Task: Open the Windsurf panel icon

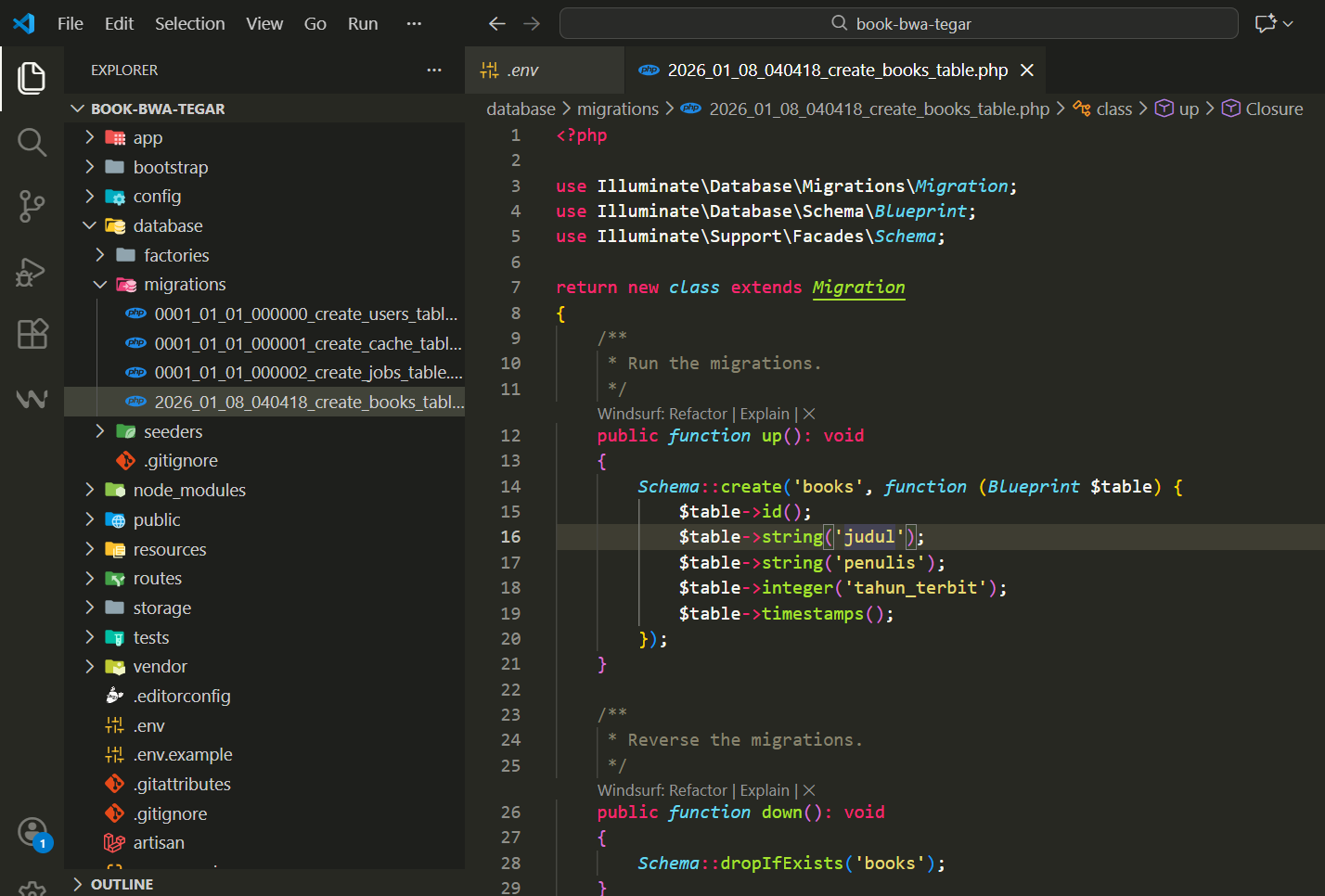Action: (x=32, y=399)
